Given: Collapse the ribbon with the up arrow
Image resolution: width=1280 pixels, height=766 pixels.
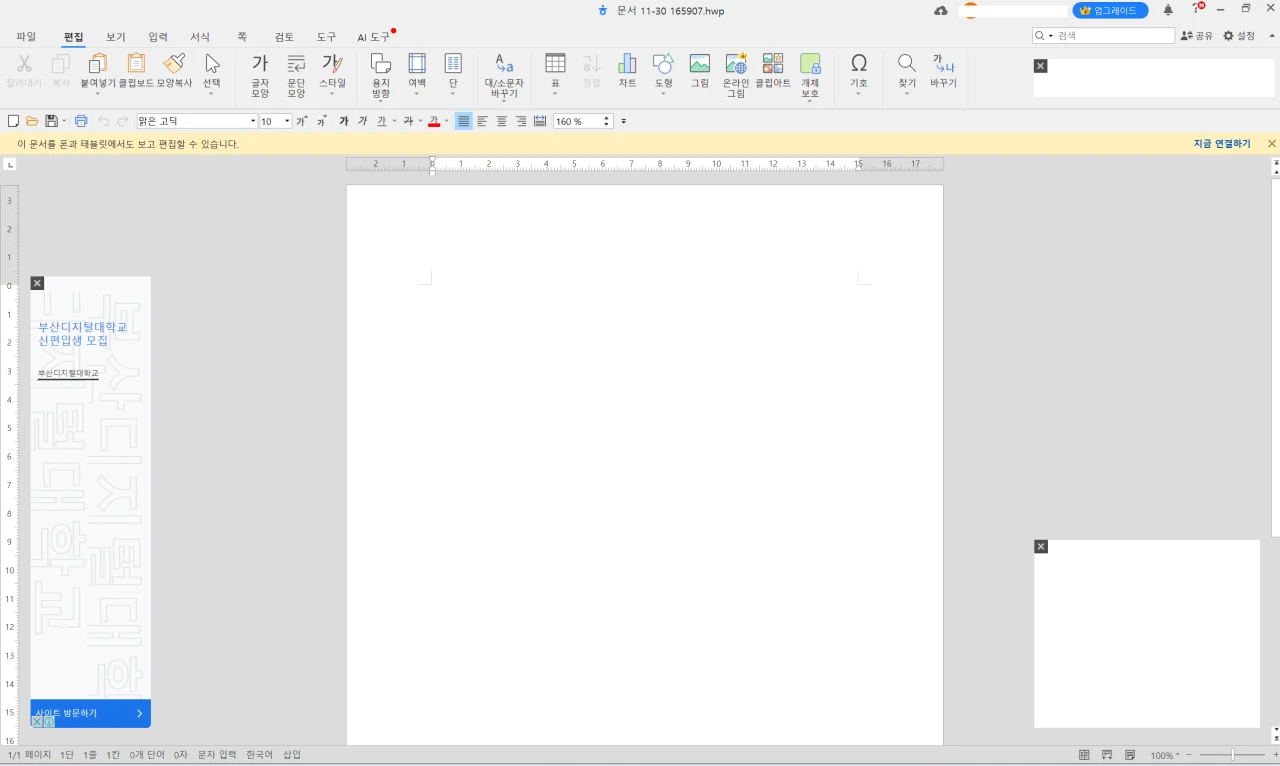Looking at the screenshot, I should [x=1272, y=36].
